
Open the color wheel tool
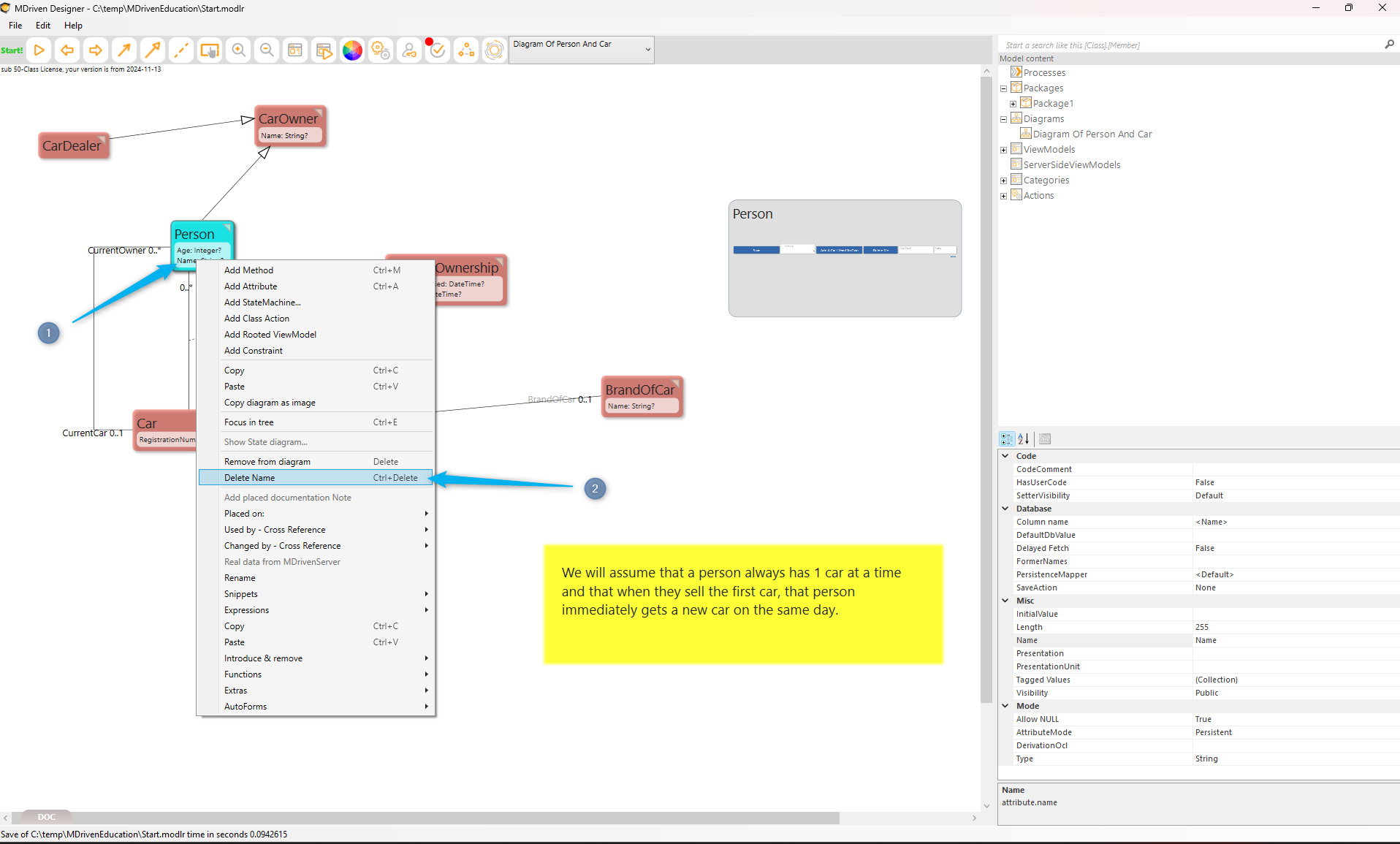point(352,50)
